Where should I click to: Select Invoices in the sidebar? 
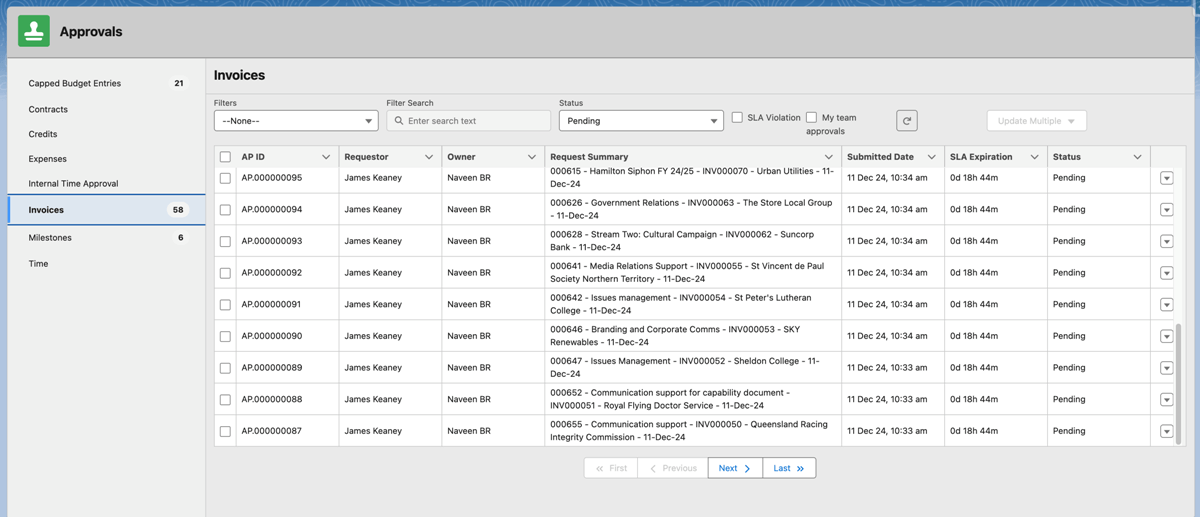[106, 210]
